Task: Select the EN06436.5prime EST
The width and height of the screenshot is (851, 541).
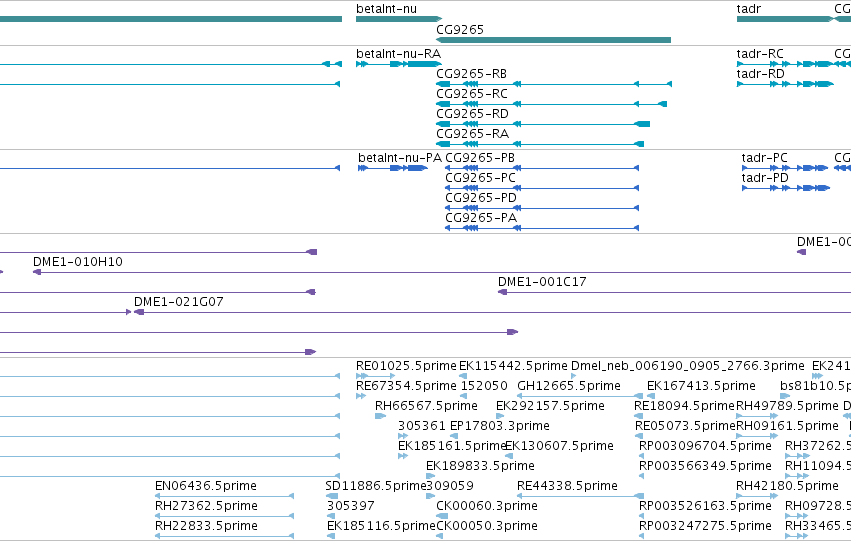Action: pyautogui.click(x=225, y=496)
